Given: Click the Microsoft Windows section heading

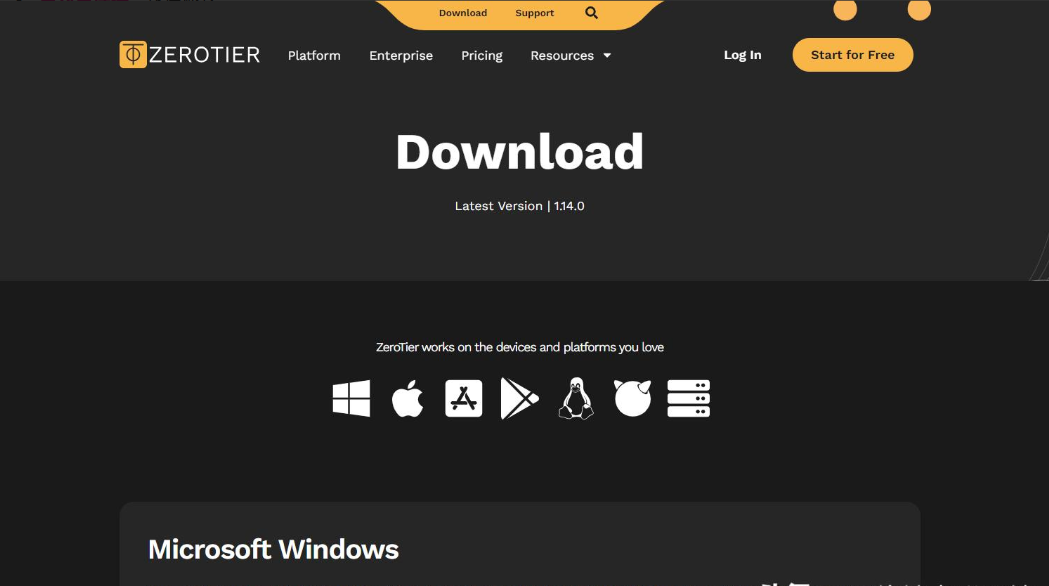Looking at the screenshot, I should (x=273, y=549).
